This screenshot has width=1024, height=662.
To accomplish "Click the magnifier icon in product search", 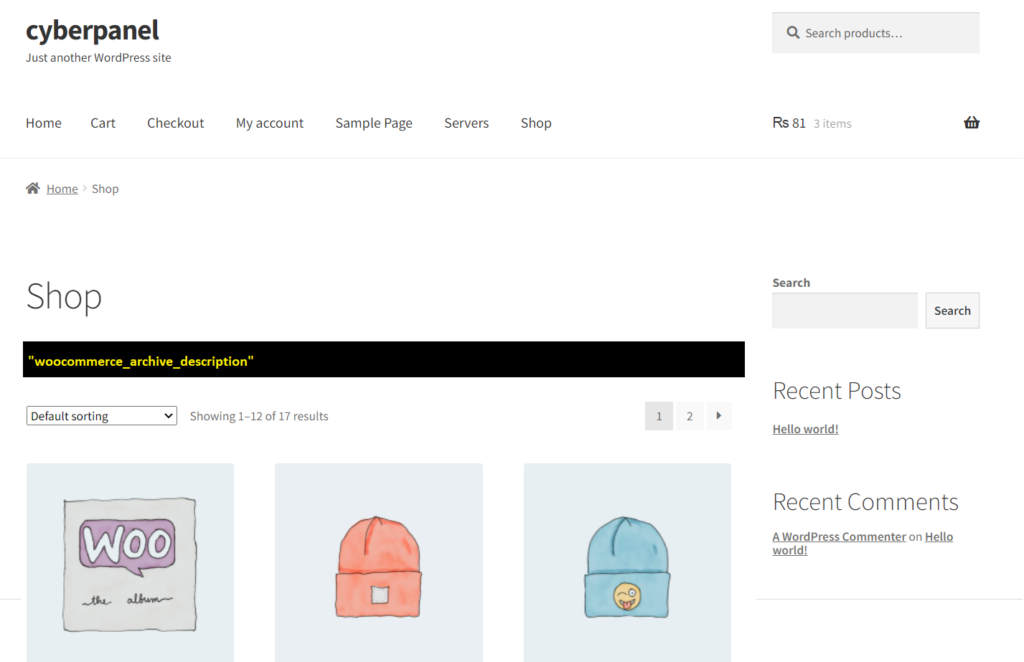I will pos(793,33).
